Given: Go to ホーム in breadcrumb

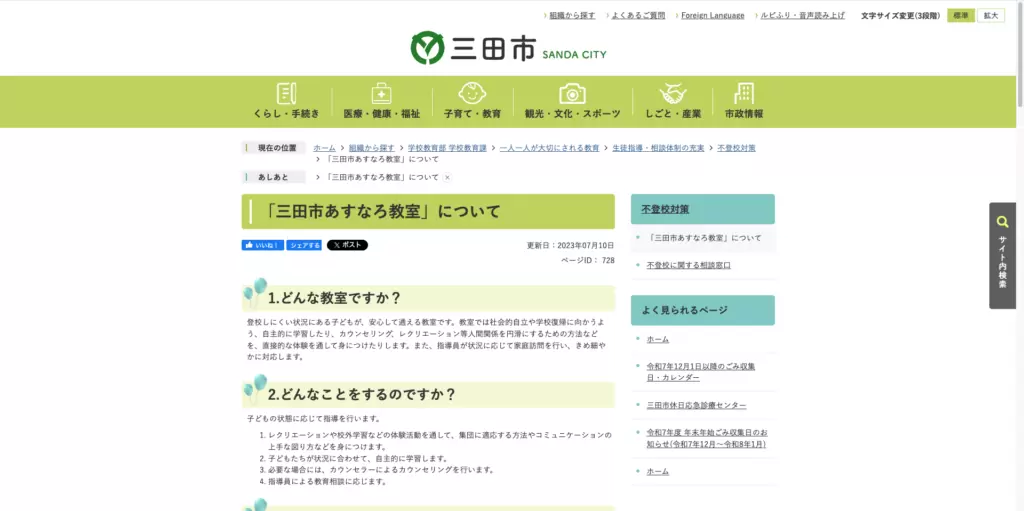Looking at the screenshot, I should (325, 148).
